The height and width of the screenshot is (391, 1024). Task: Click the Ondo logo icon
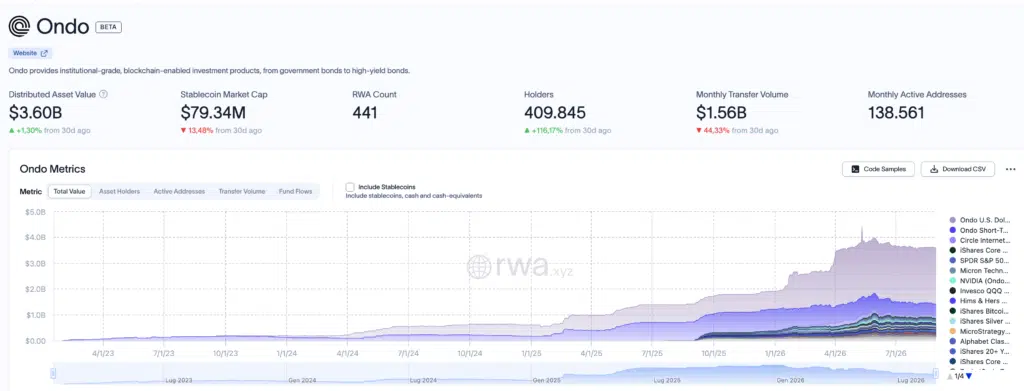click(19, 27)
